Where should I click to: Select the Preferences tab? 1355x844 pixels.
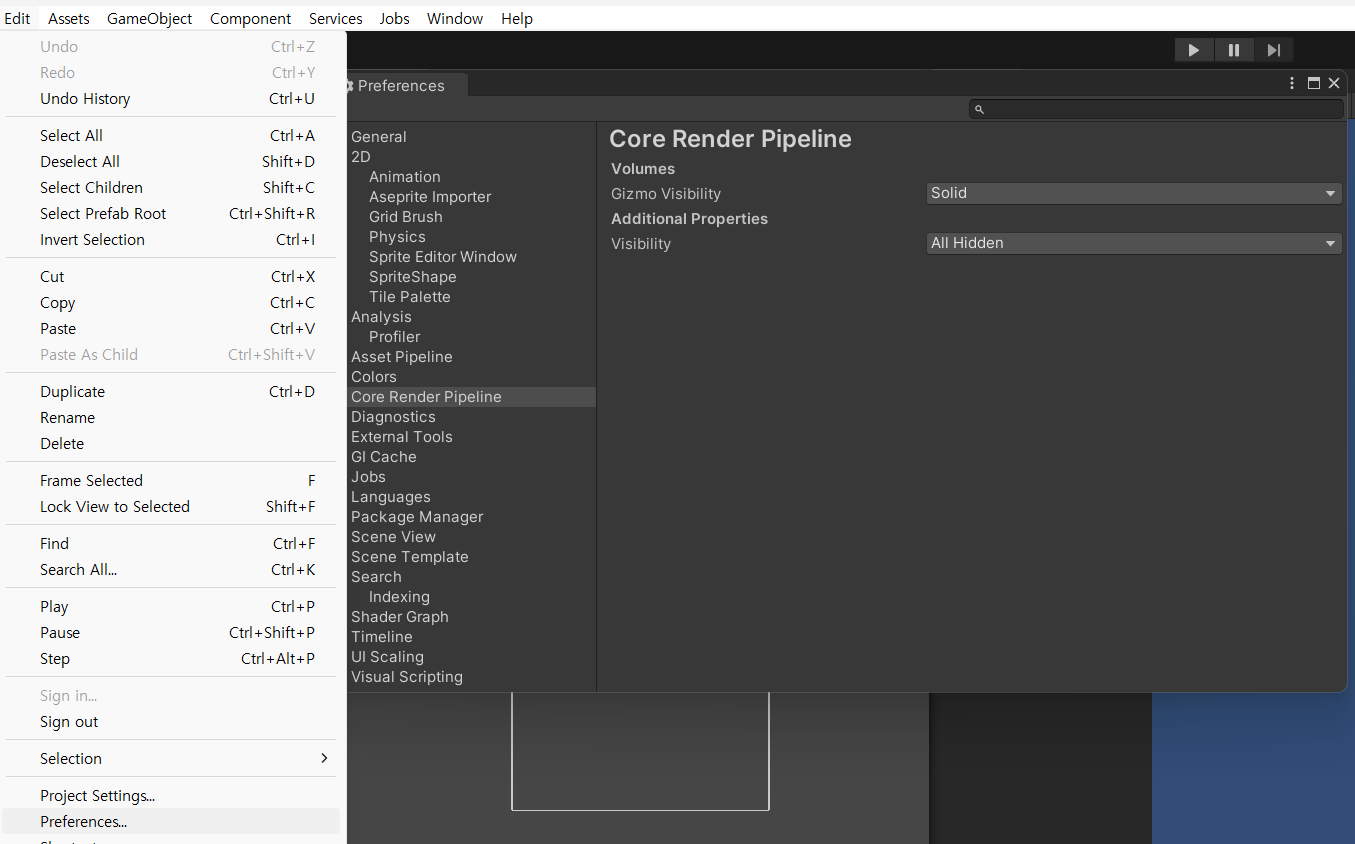[x=406, y=86]
